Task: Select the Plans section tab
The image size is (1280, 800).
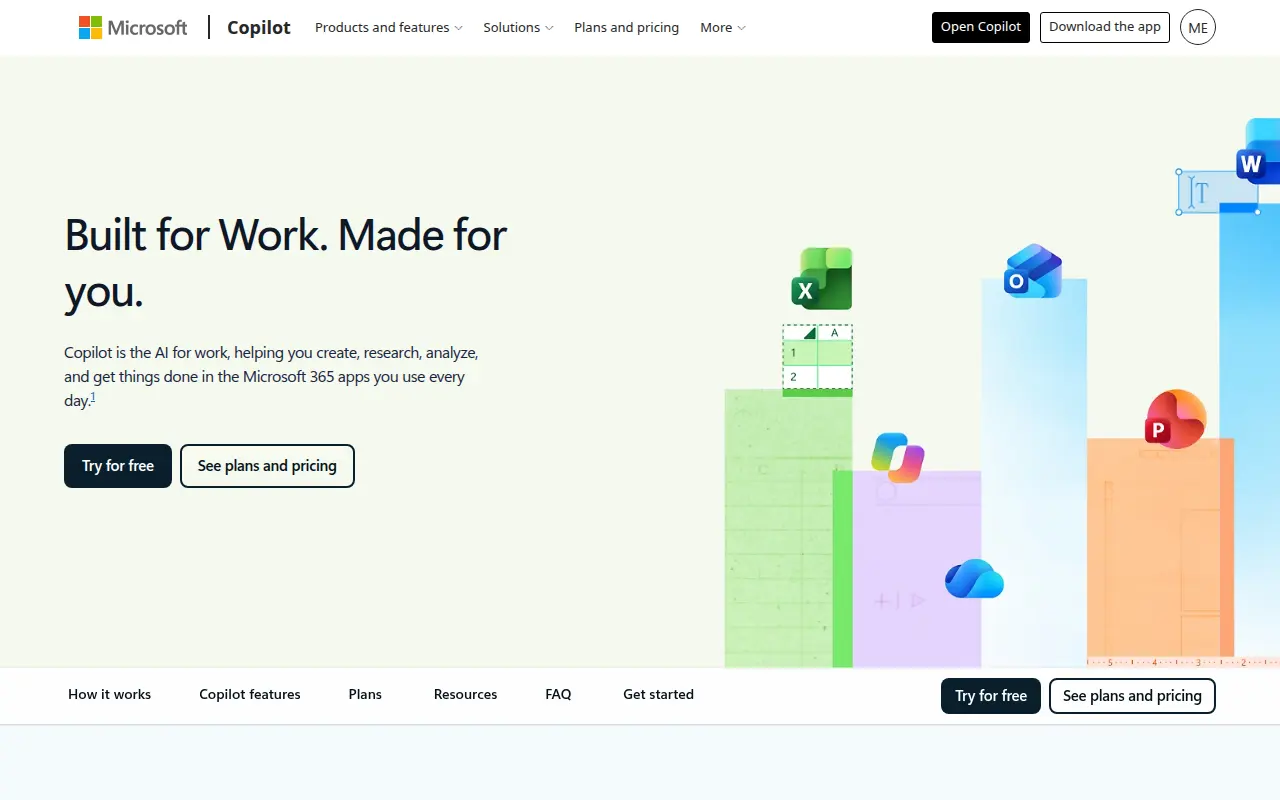Action: (365, 694)
